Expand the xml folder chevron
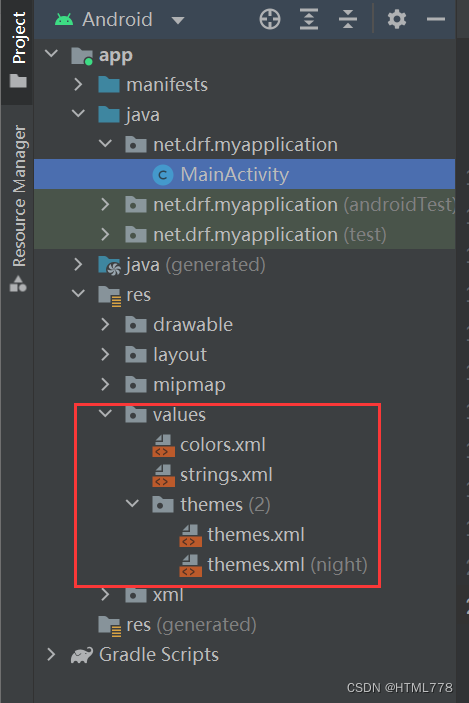 tap(105, 595)
